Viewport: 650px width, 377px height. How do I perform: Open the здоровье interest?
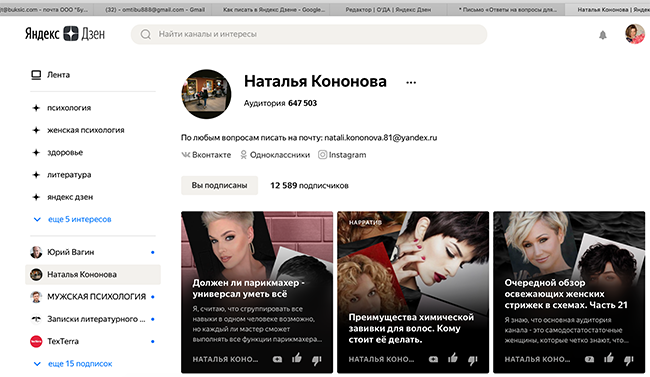point(65,153)
